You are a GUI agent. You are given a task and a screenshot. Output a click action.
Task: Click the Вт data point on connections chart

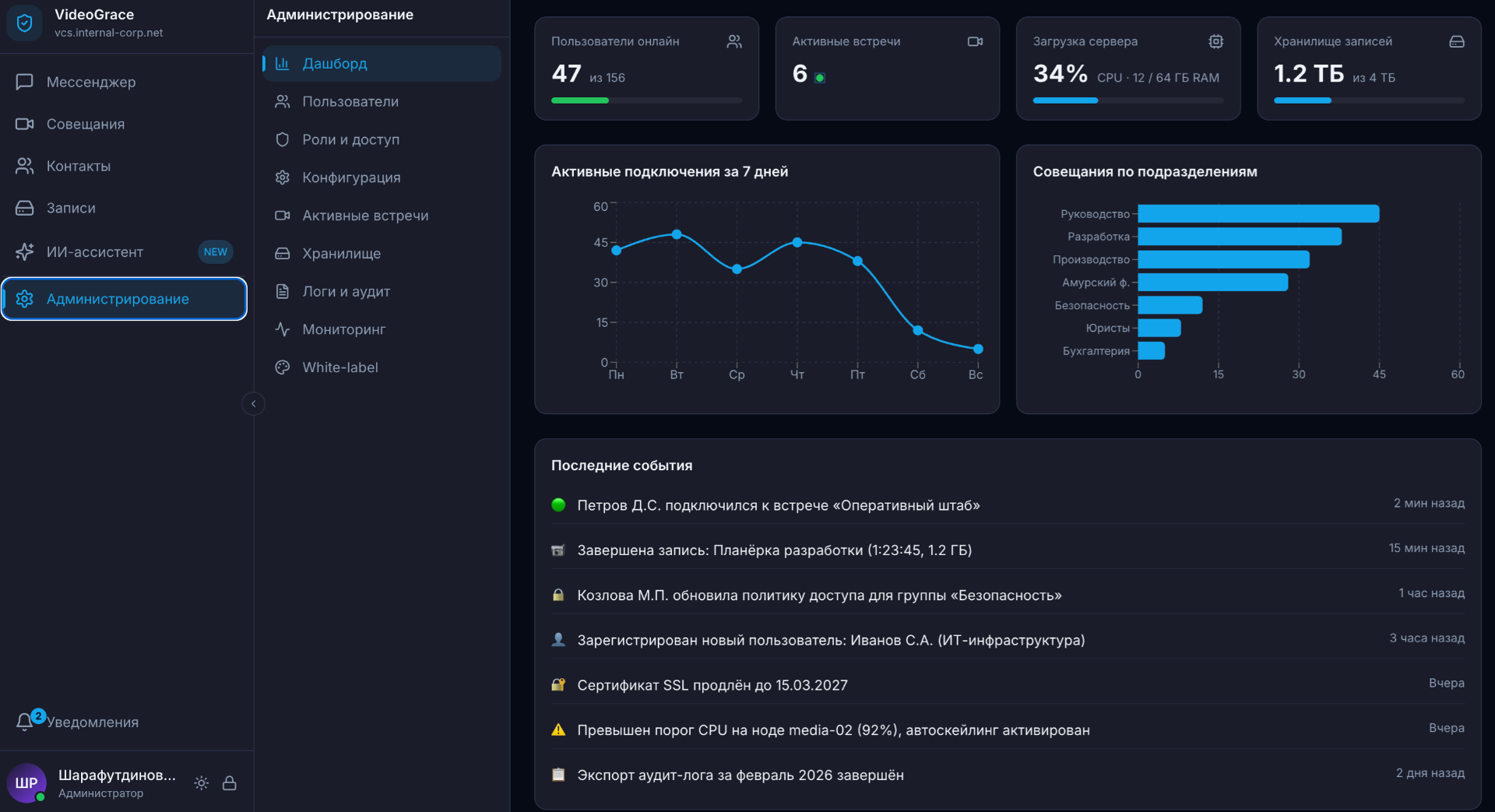point(677,234)
